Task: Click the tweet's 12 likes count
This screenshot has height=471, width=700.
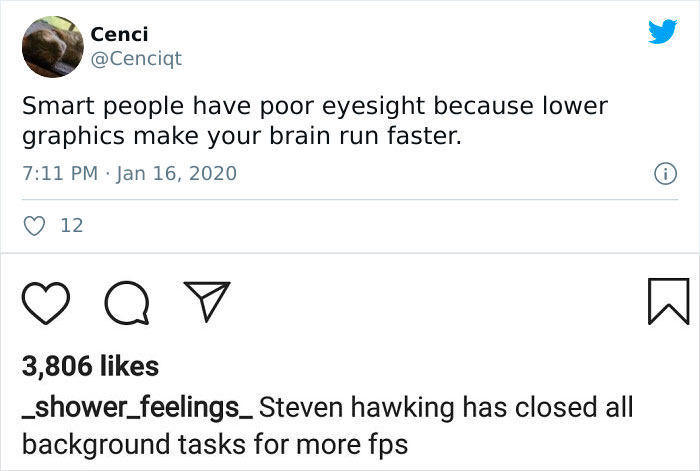Action: (72, 226)
